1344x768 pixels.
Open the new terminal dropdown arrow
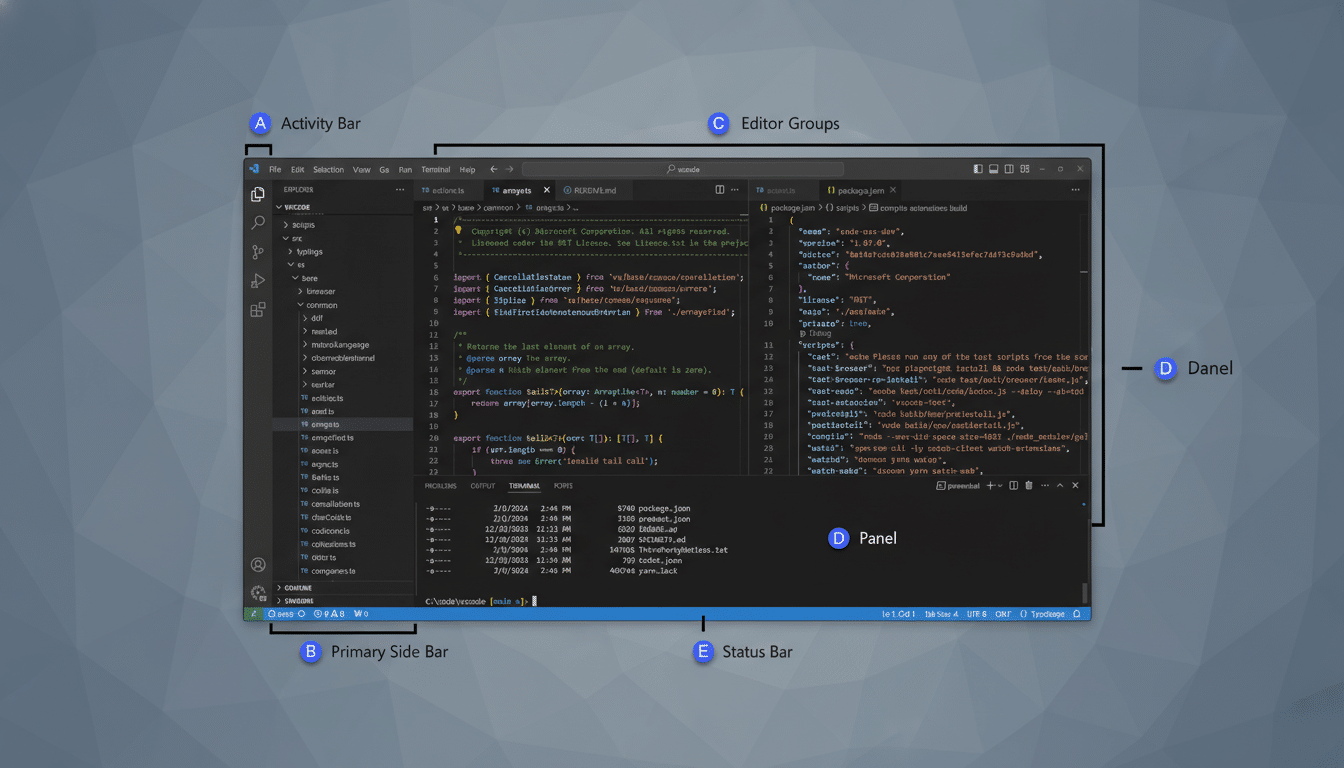(1000, 485)
